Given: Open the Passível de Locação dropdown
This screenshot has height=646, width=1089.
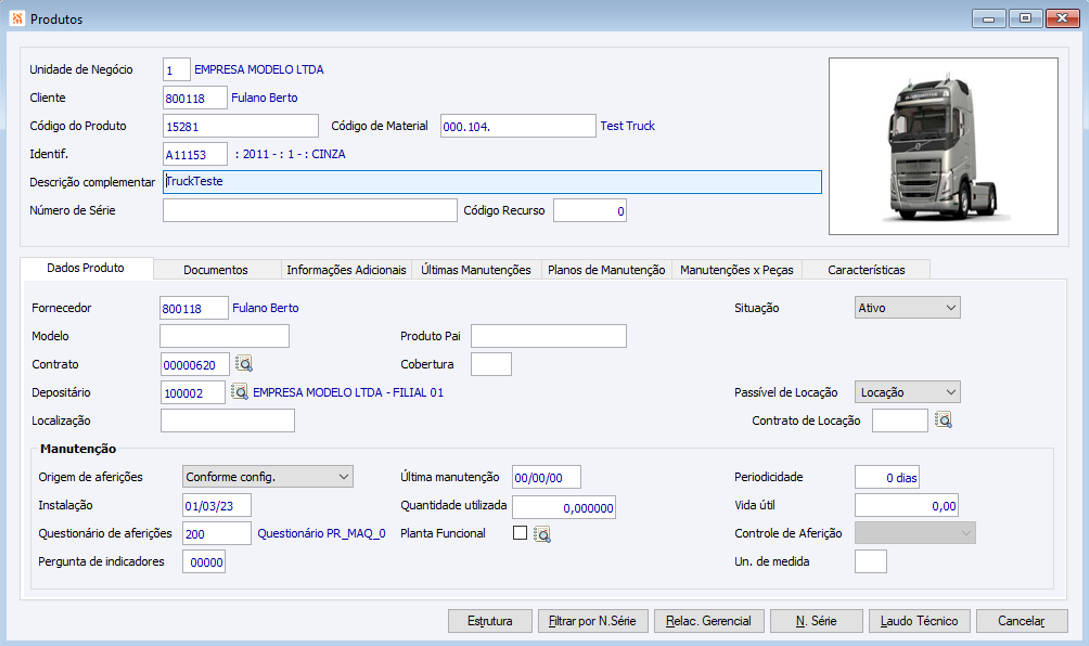Looking at the screenshot, I should click(907, 392).
